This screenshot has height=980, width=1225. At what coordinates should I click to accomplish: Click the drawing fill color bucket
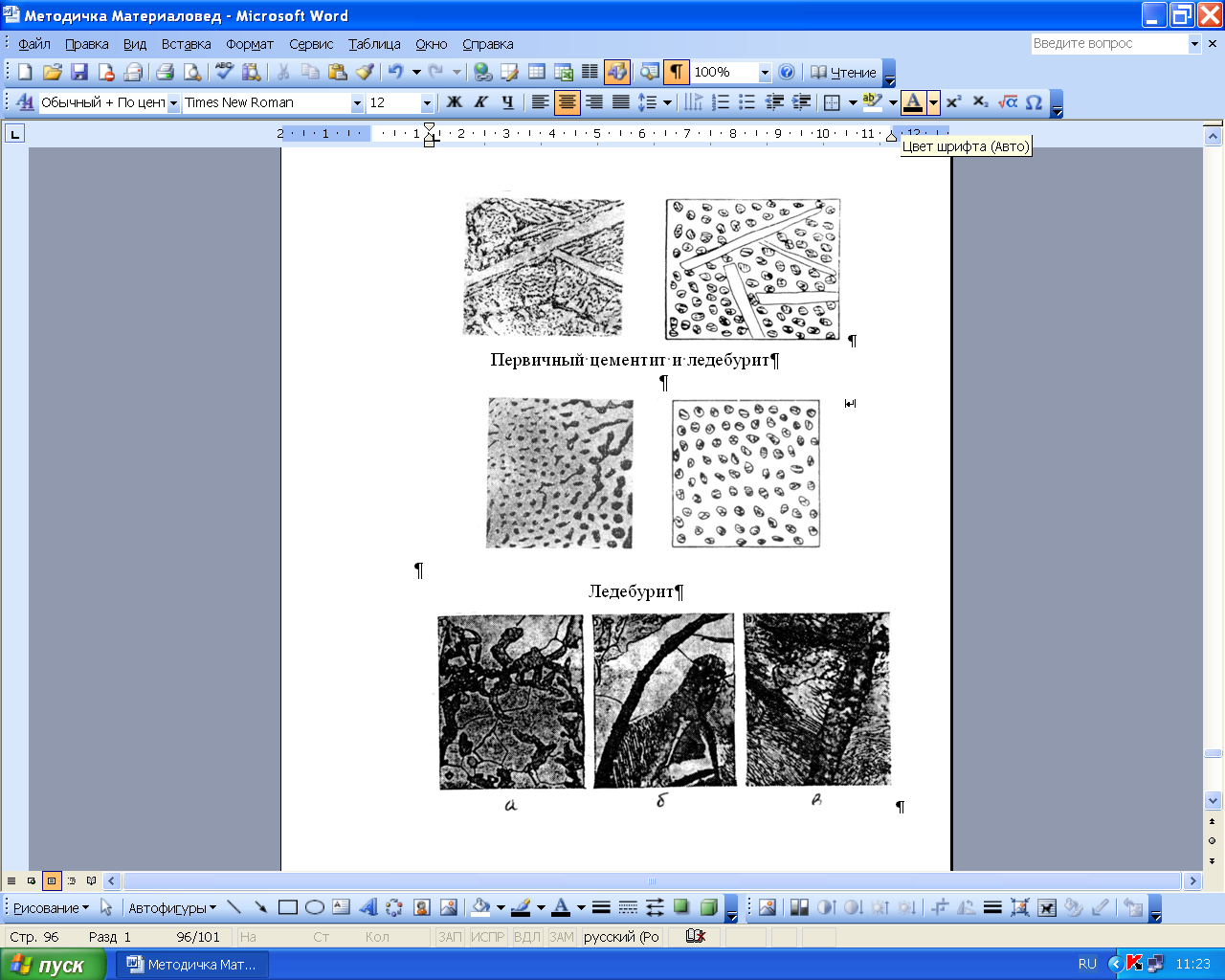tap(480, 907)
